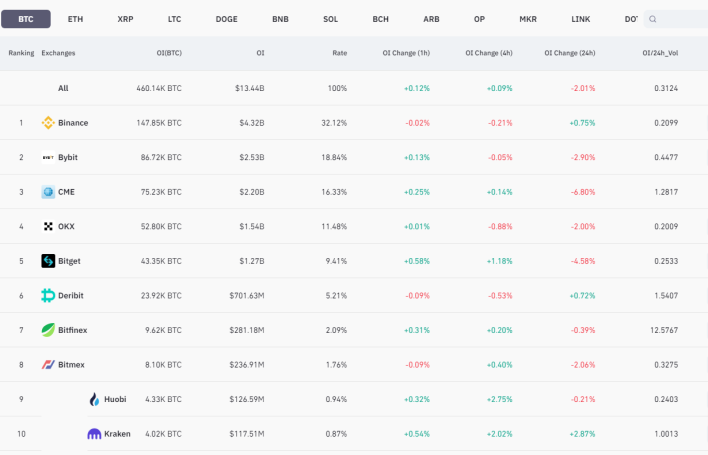Switch to the ETH tab

[x=75, y=19]
